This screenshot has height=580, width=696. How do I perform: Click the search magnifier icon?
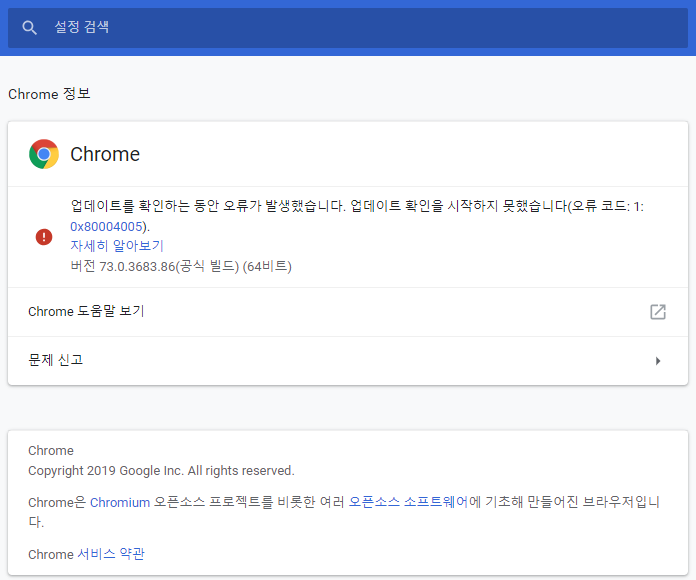[29, 28]
